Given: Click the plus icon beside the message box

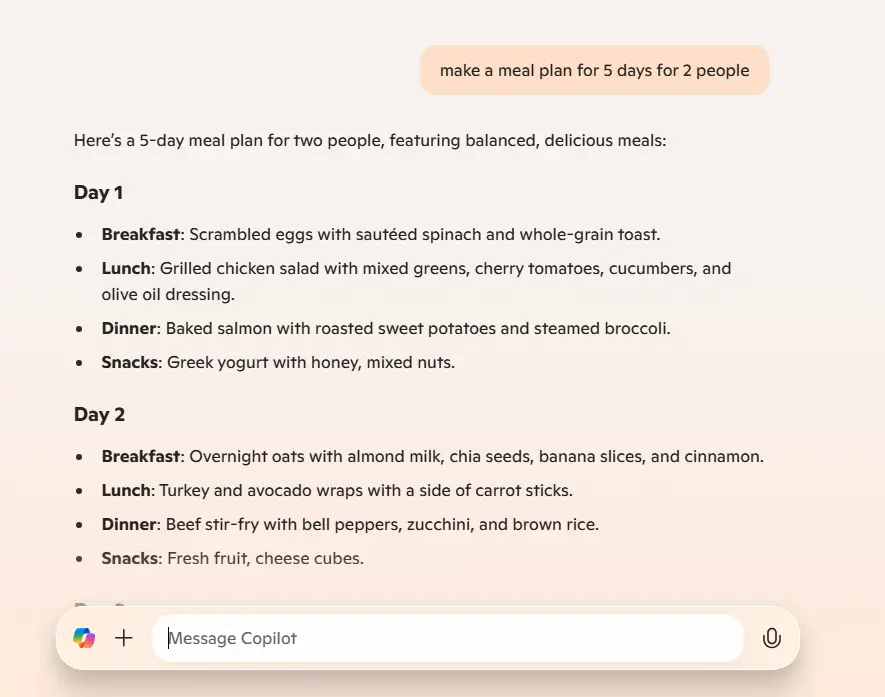Looking at the screenshot, I should pos(124,638).
